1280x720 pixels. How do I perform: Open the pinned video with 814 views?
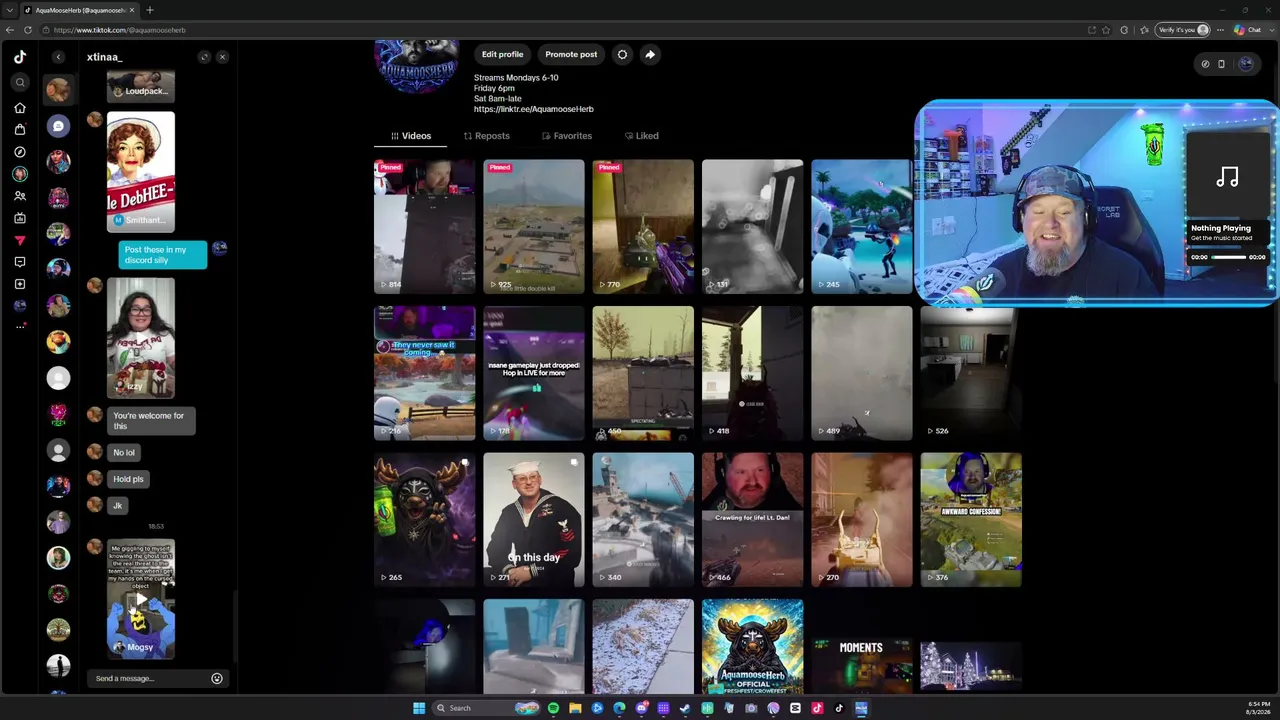(424, 226)
